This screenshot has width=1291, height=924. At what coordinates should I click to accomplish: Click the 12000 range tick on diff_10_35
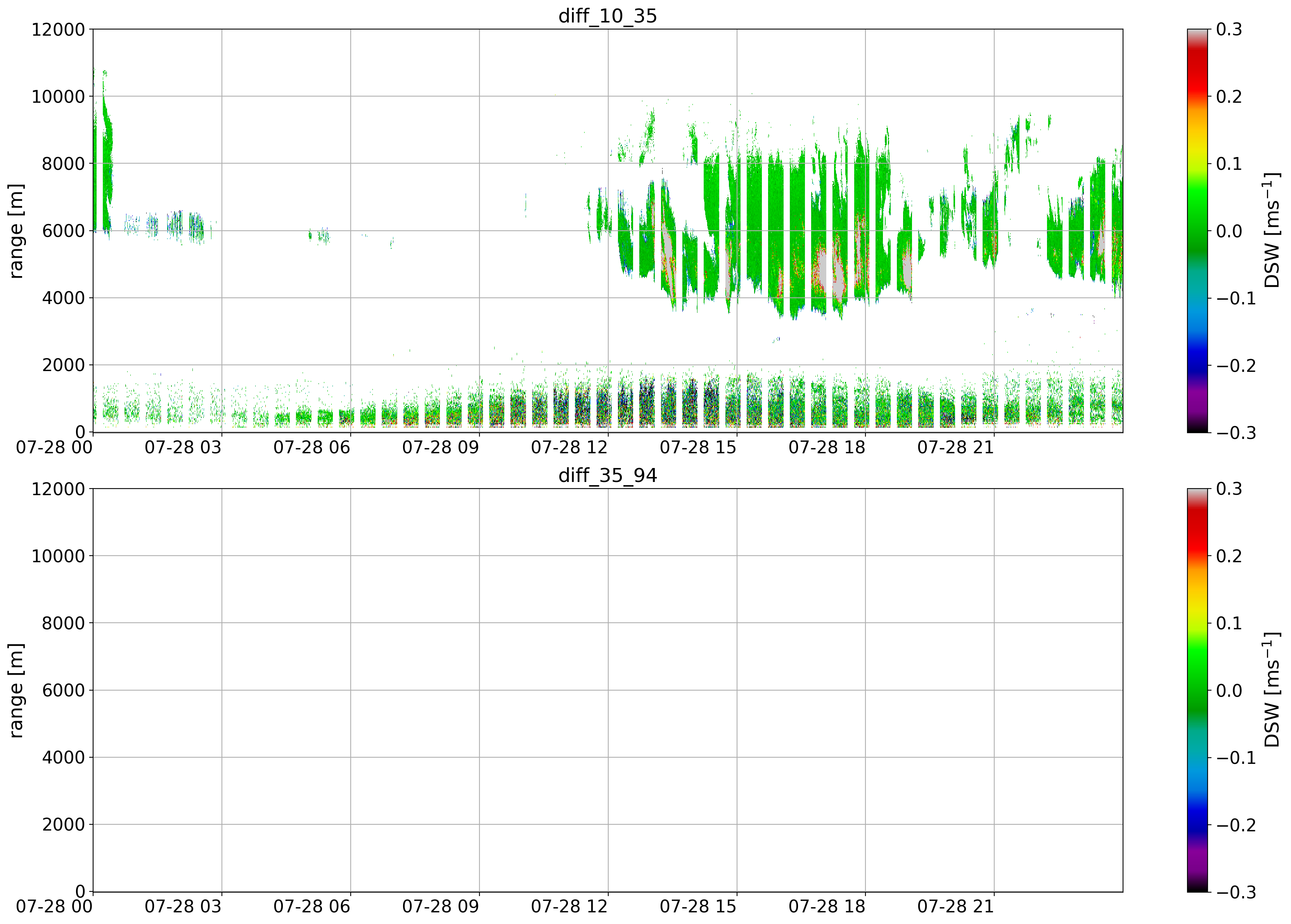(x=58, y=29)
